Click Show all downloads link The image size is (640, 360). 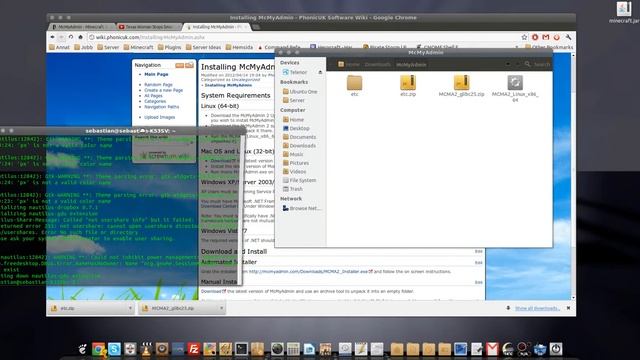tap(537, 308)
